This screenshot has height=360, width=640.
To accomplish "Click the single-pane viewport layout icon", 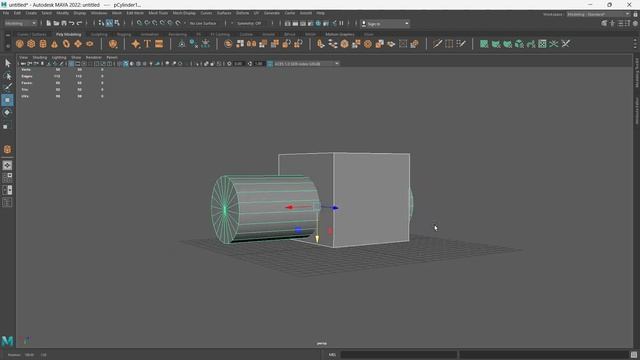I will (x=7, y=165).
